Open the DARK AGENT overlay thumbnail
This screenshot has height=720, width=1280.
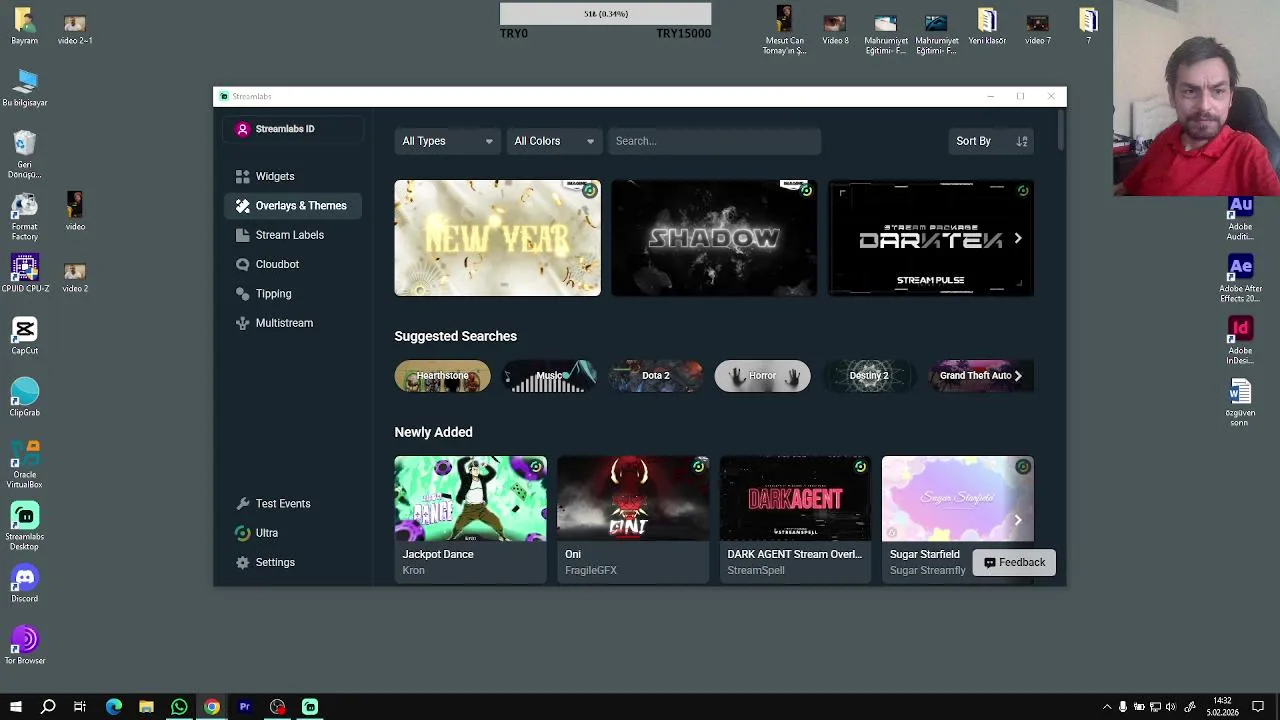pos(795,499)
